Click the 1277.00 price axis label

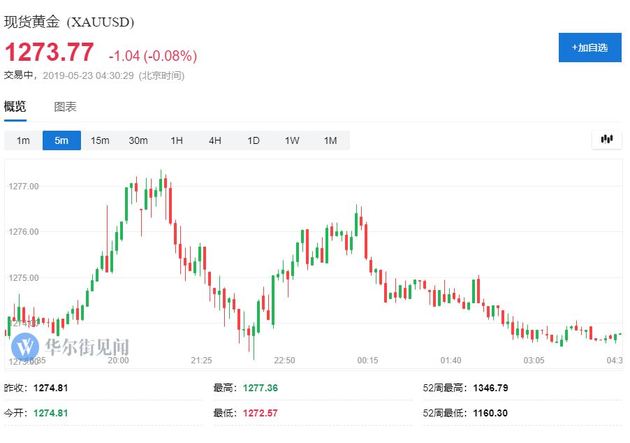(23, 186)
